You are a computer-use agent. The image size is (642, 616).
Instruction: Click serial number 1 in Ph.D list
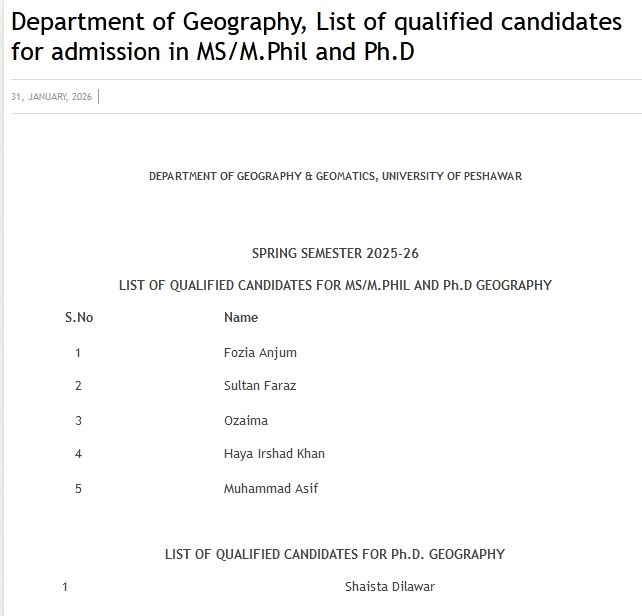[65, 587]
